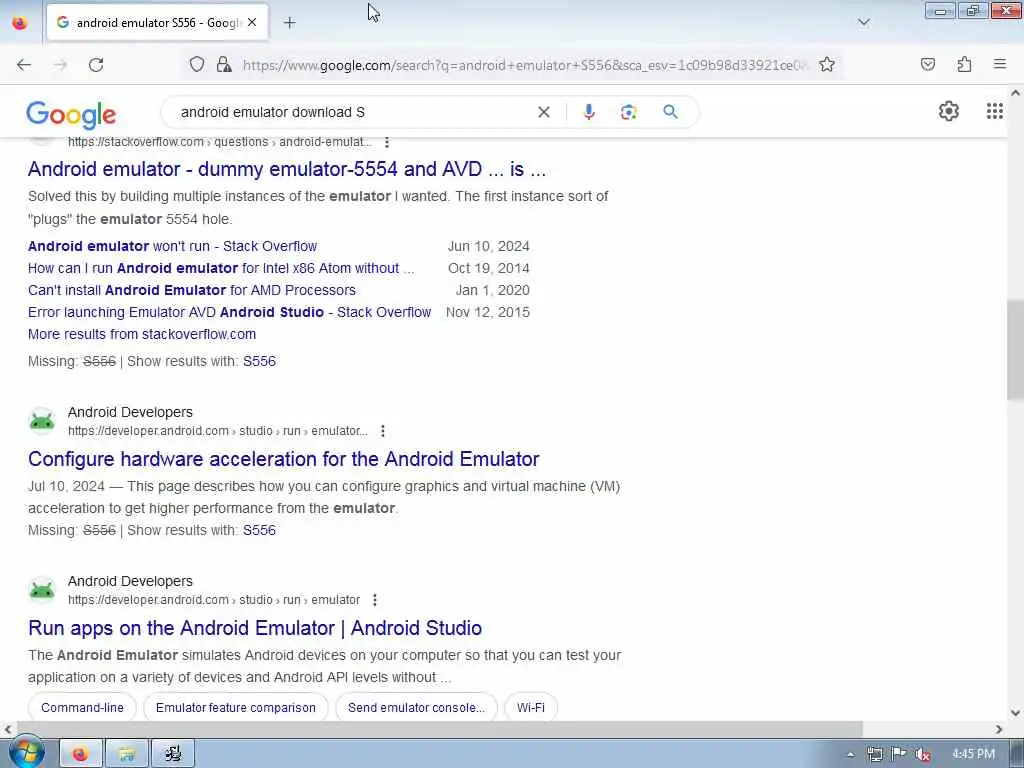Click the Android Developers site name above Run apps

[x=130, y=581]
